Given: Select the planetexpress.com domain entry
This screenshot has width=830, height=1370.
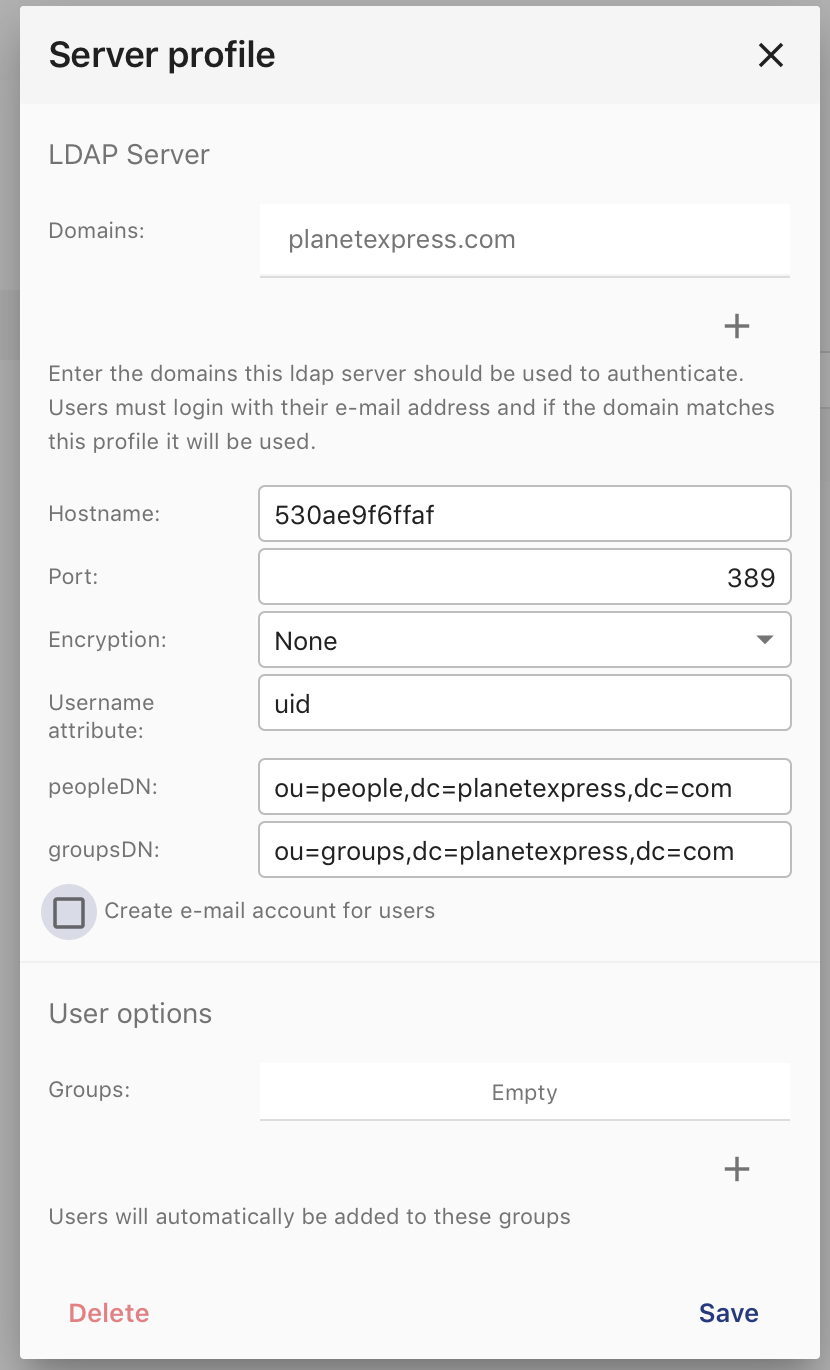Looking at the screenshot, I should 525,240.
